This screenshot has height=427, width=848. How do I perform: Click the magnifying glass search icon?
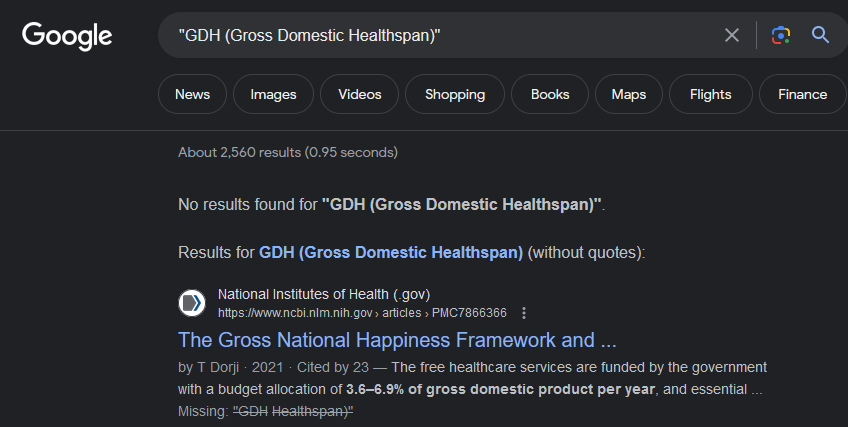(820, 35)
